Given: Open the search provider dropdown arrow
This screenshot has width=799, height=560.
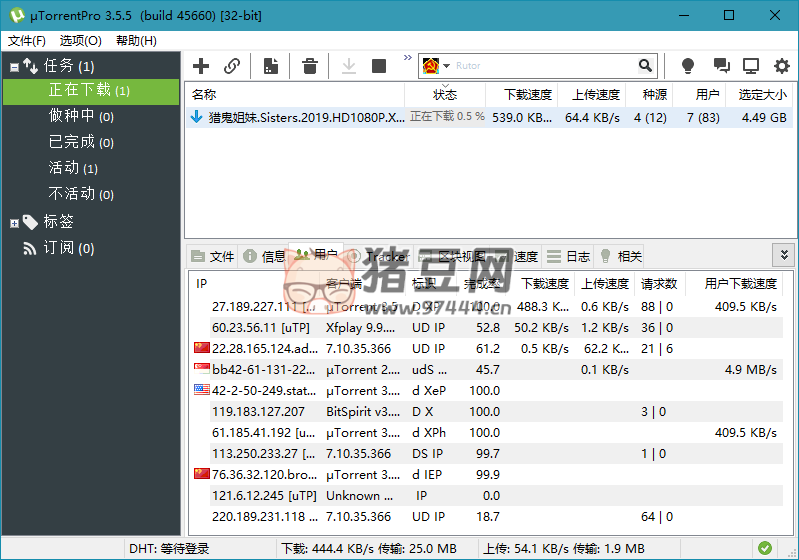Looking at the screenshot, I should 447,66.
